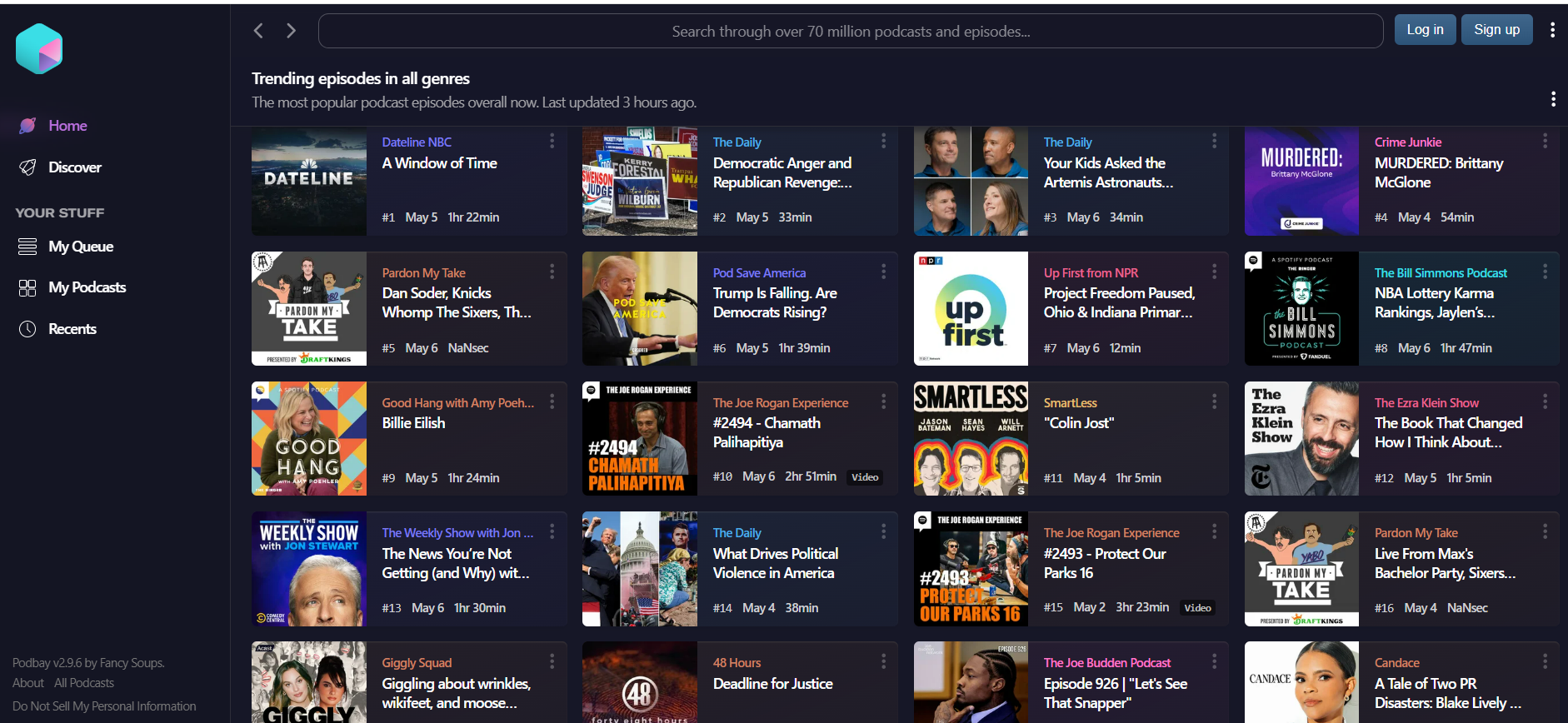Image resolution: width=1568 pixels, height=723 pixels.
Task: Open options for The Book That Changed episode
Action: pyautogui.click(x=1545, y=401)
